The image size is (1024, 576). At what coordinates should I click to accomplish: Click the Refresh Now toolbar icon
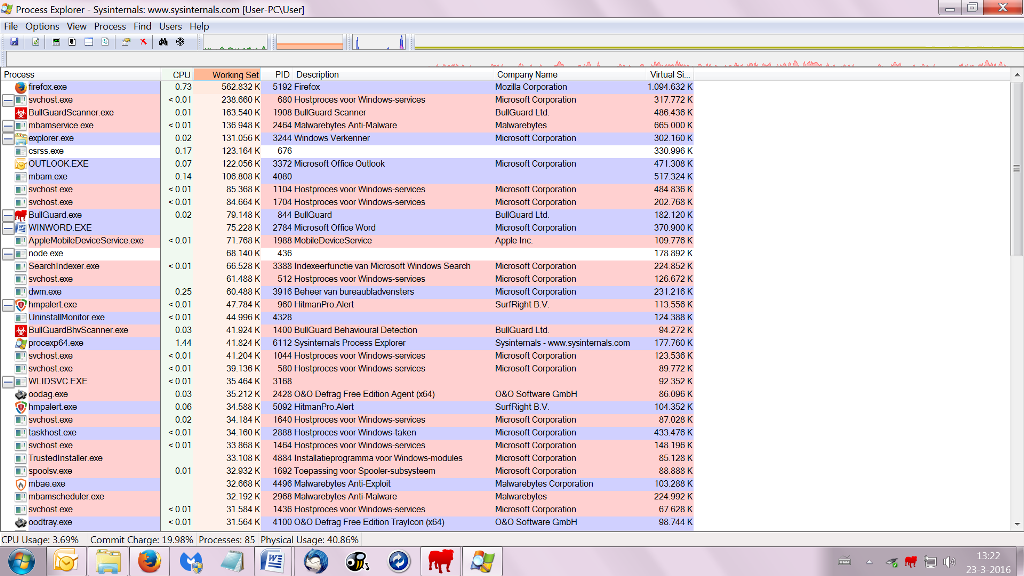pos(35,42)
